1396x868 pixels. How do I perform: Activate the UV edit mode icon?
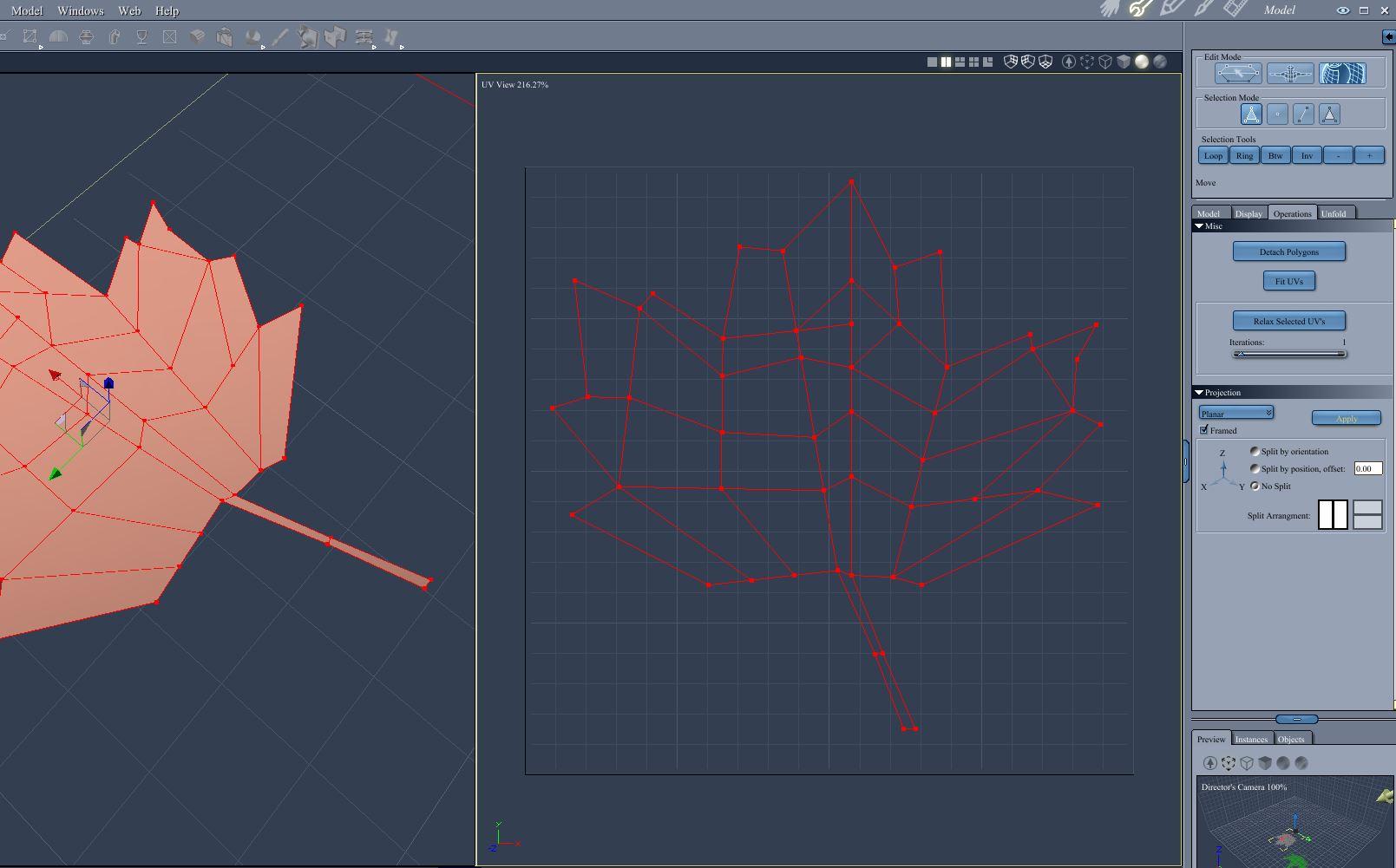click(1342, 74)
